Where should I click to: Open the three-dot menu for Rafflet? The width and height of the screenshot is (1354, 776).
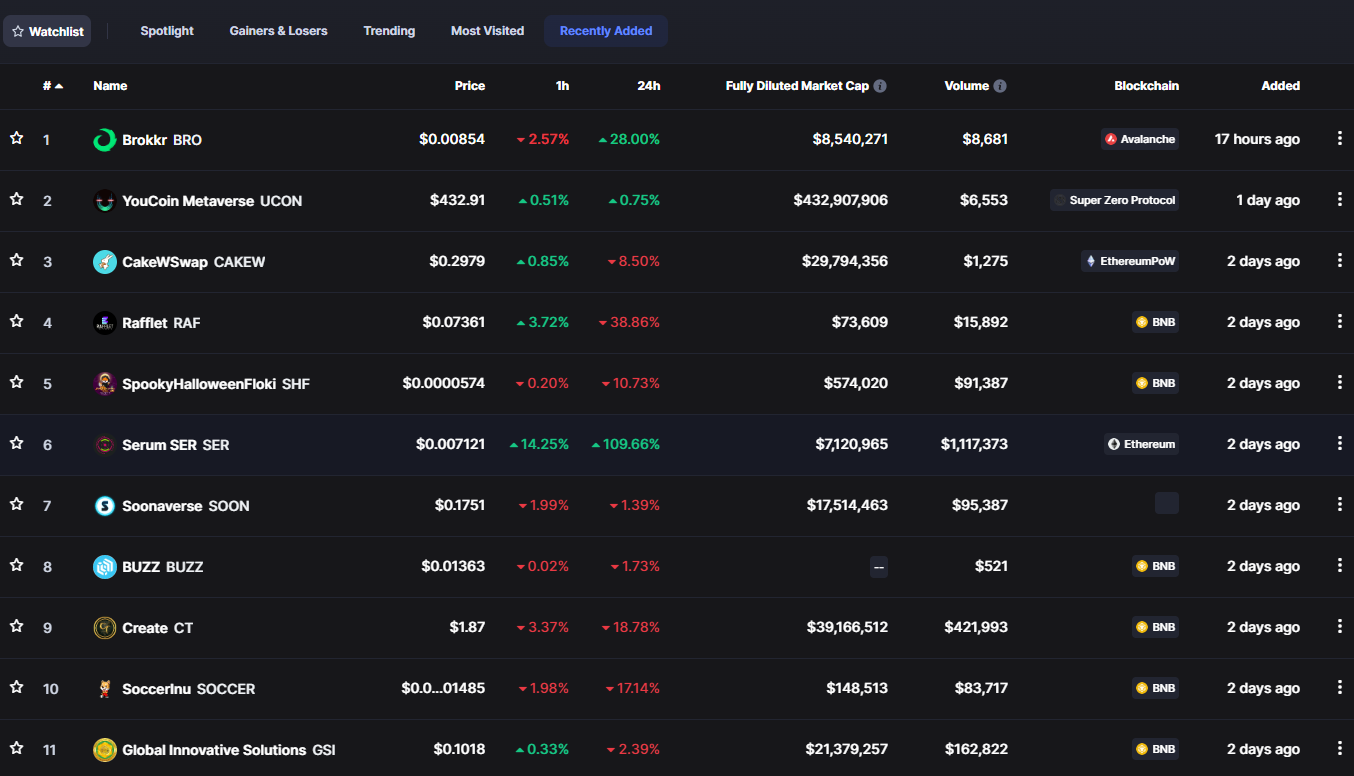(1340, 322)
